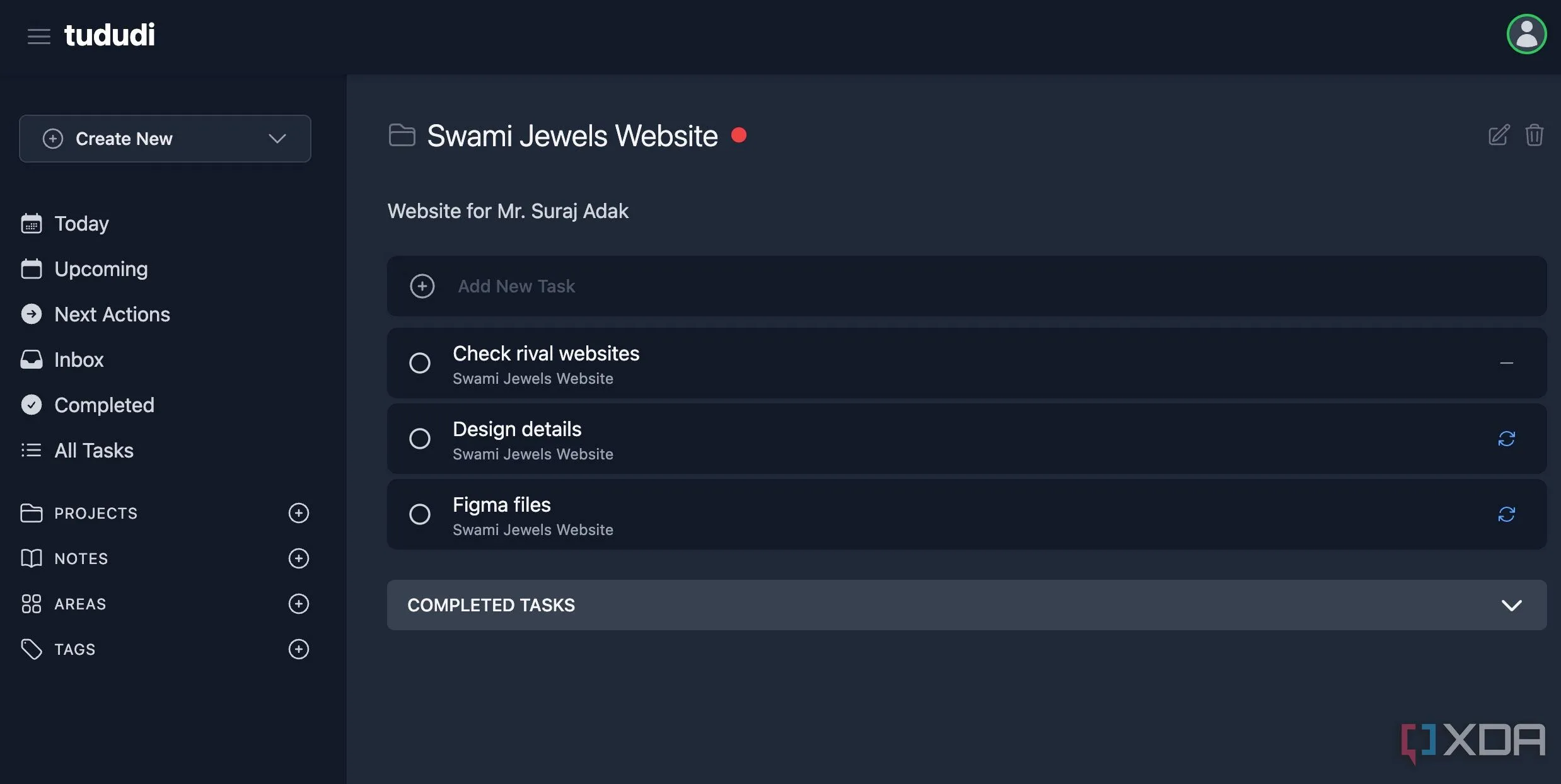
Task: Add a new tag with plus icon
Action: click(x=298, y=649)
